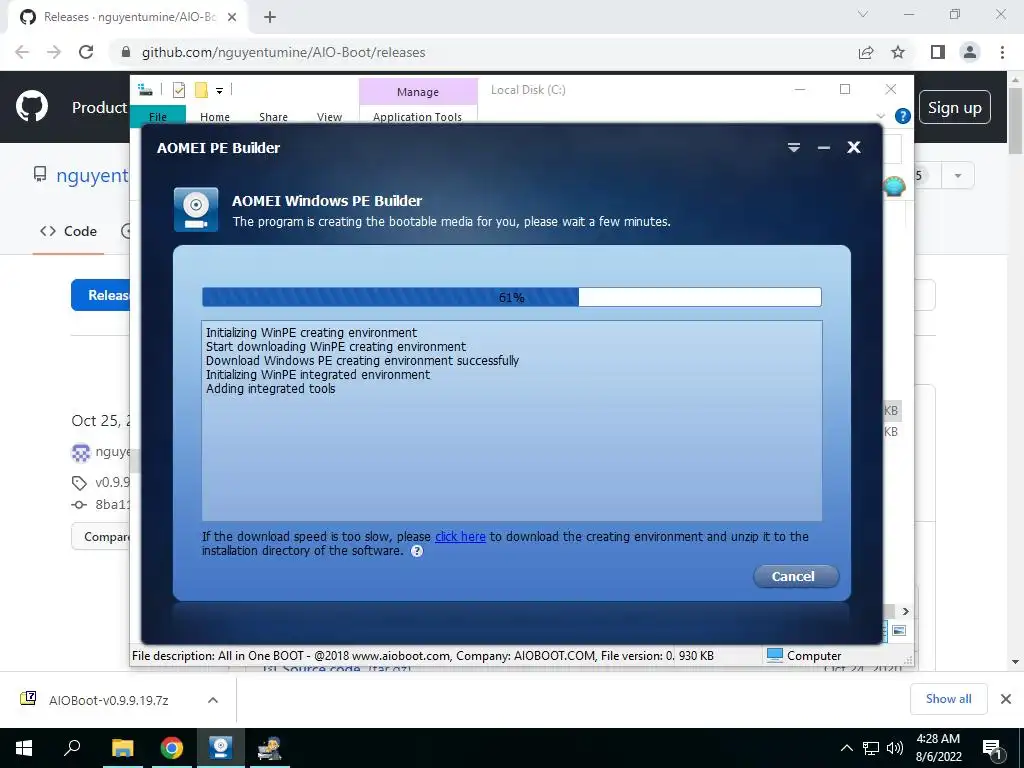The height and width of the screenshot is (768, 1024).
Task: Open the Customize Quick Access Toolbar dropdown
Action: coord(219,91)
